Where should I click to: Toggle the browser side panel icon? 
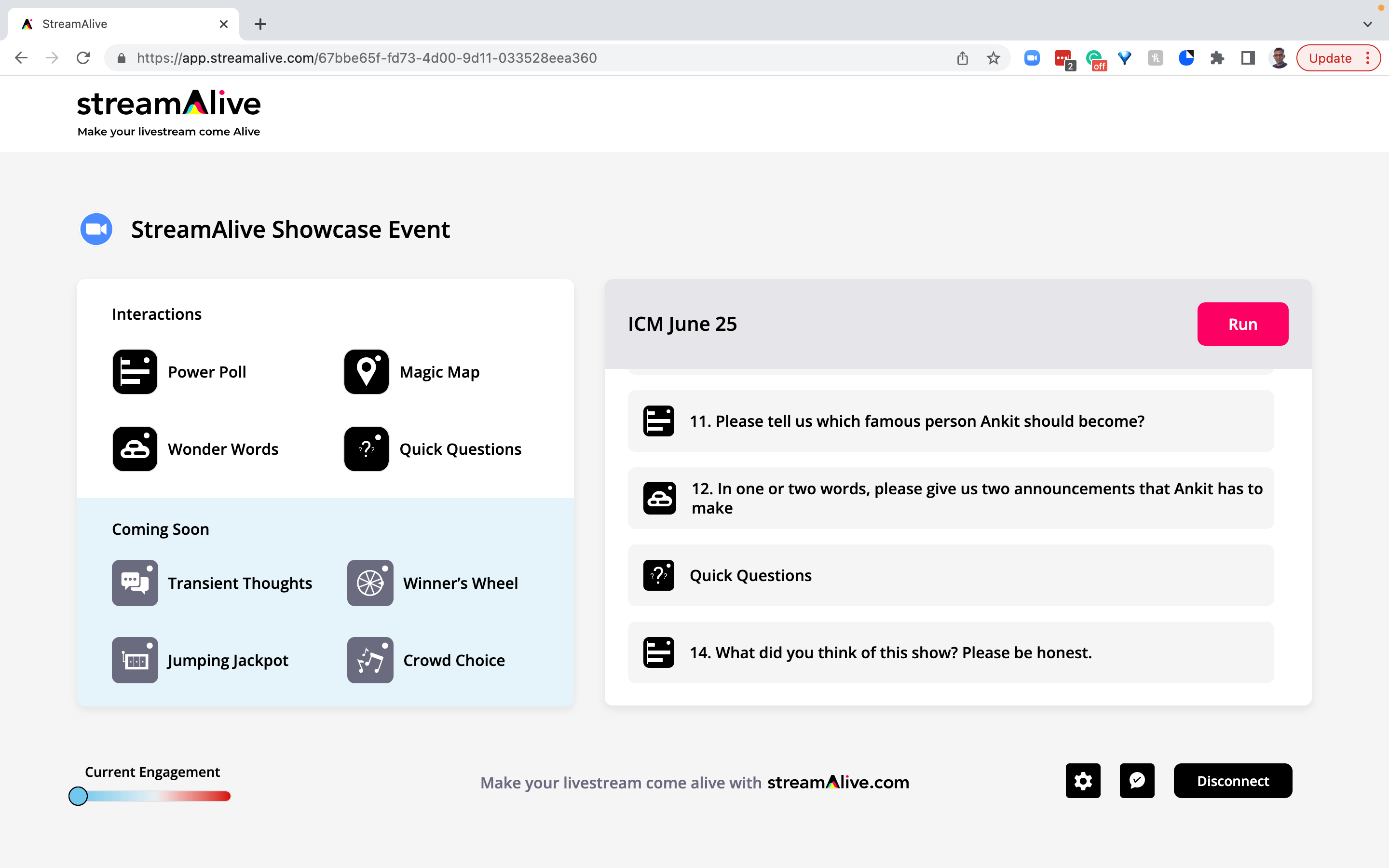(x=1248, y=58)
